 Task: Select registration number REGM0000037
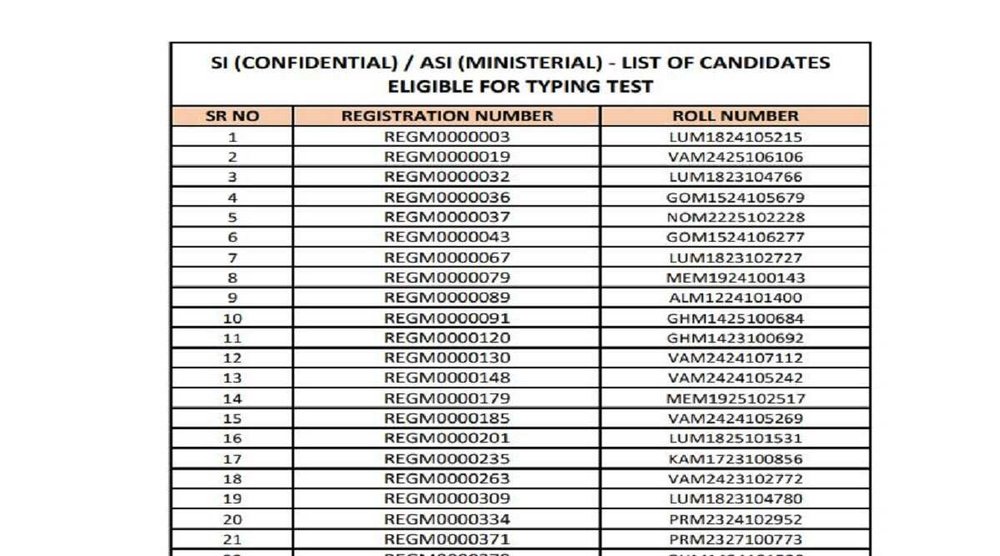click(447, 217)
